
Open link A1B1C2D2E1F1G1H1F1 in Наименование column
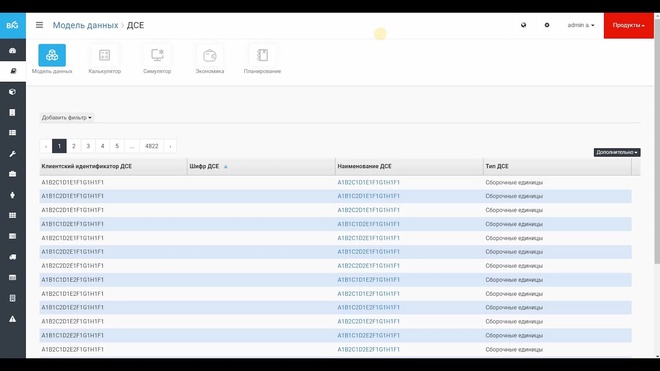(x=368, y=252)
